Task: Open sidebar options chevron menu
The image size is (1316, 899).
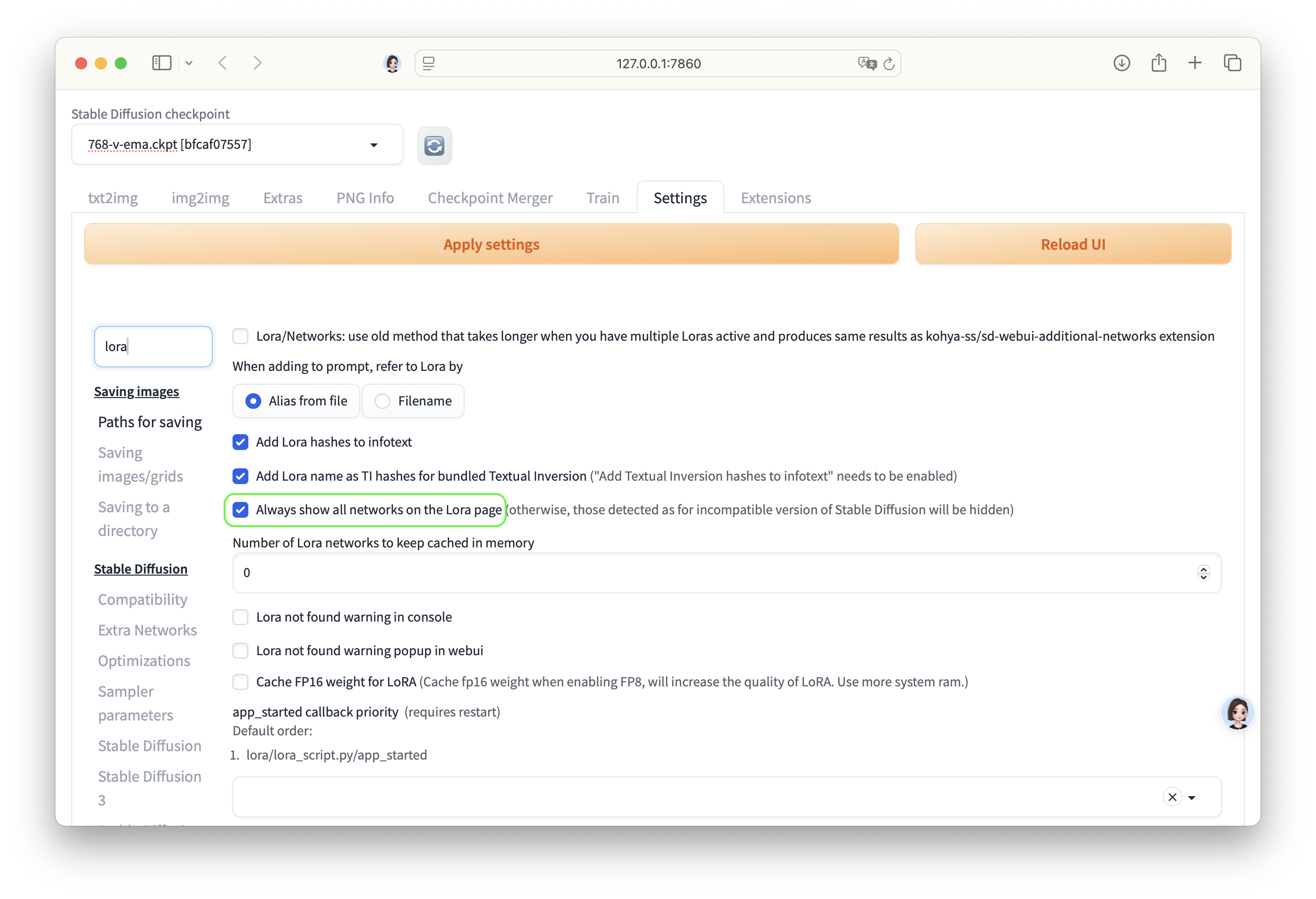Action: [189, 63]
